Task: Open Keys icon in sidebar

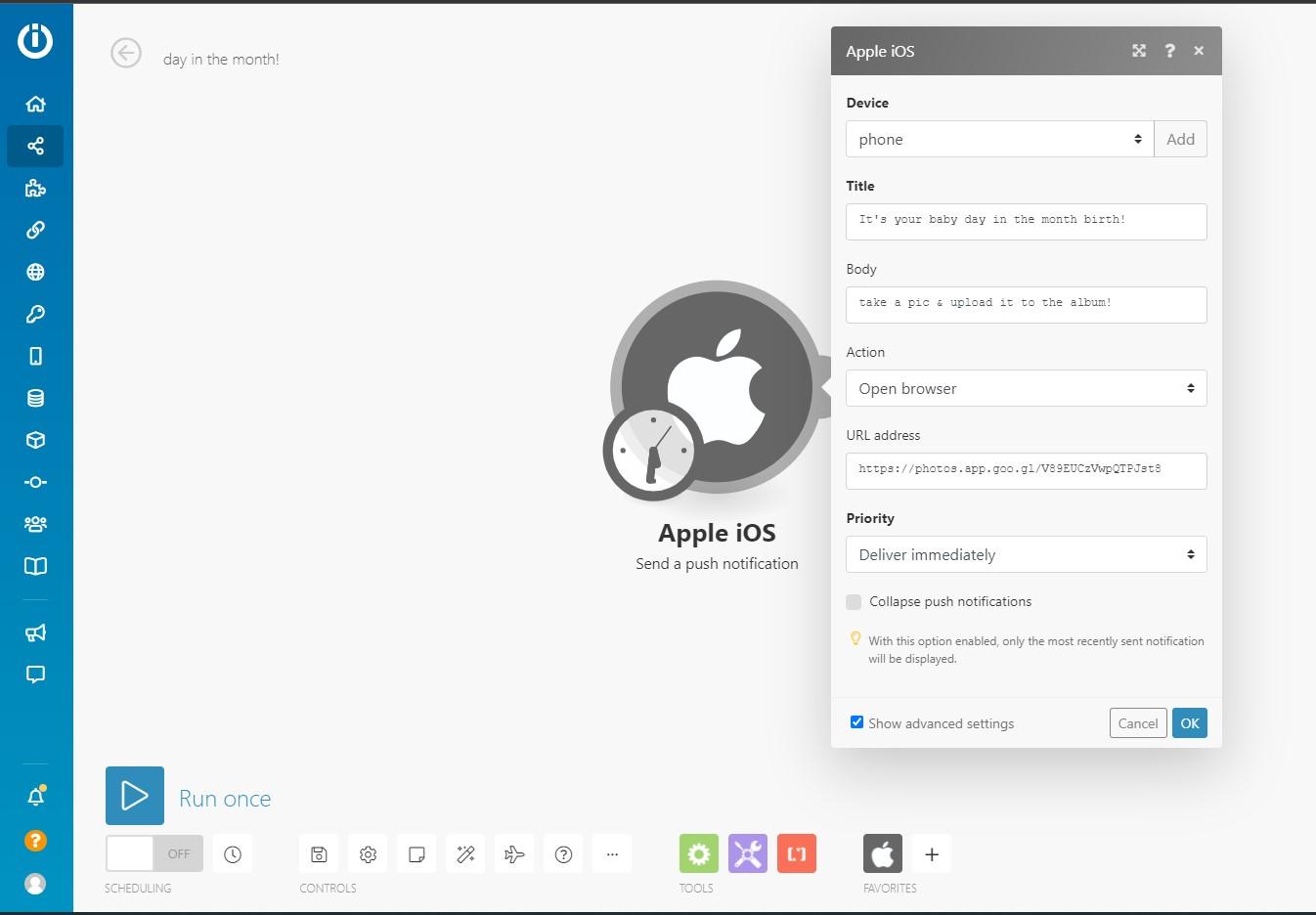Action: [x=35, y=314]
